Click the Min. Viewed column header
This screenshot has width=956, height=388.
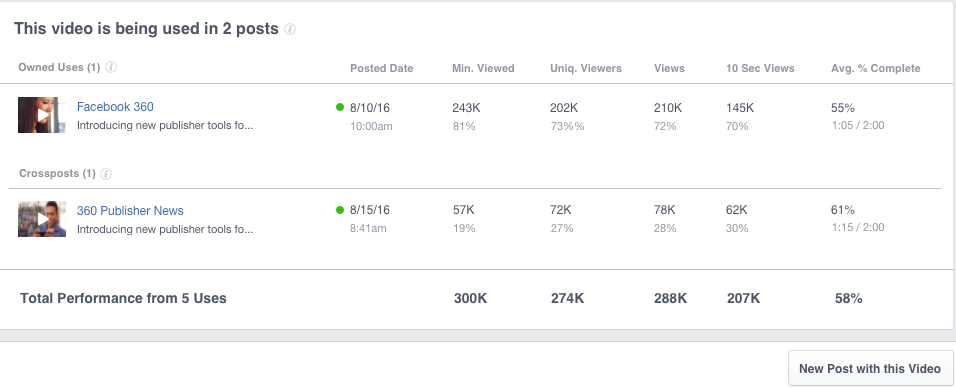tap(483, 68)
